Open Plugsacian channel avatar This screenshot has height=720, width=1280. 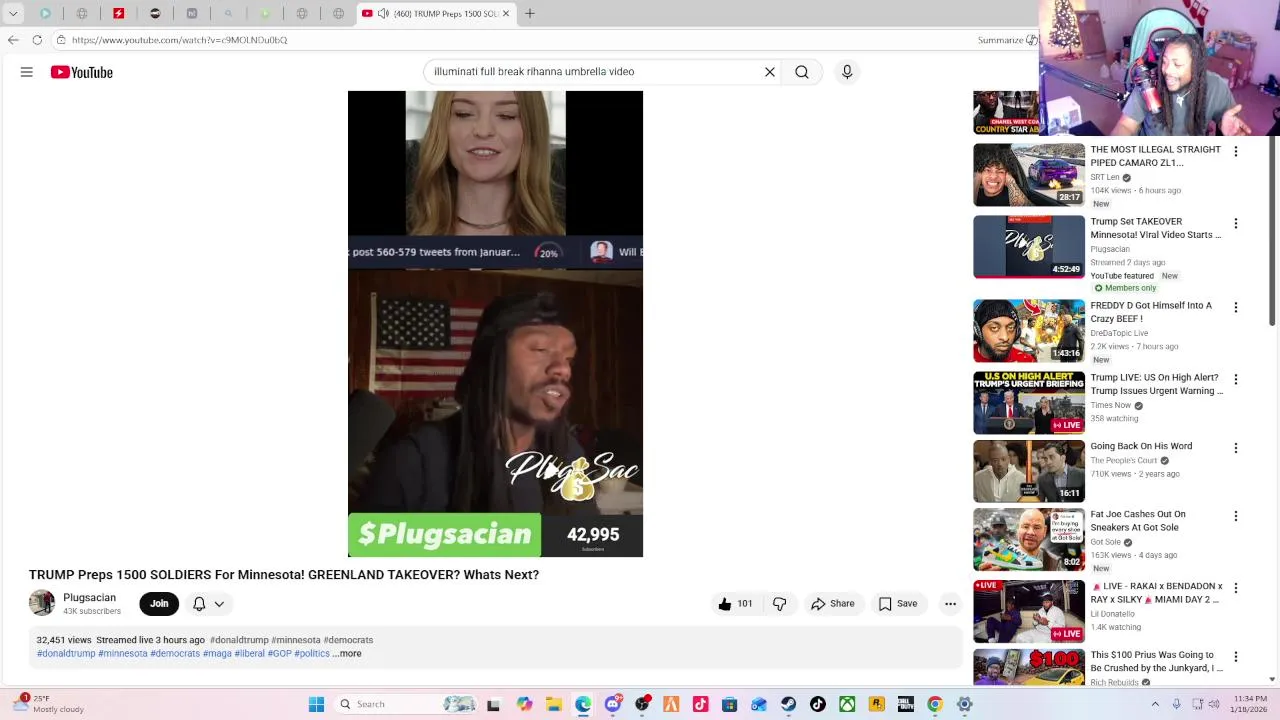click(x=42, y=603)
